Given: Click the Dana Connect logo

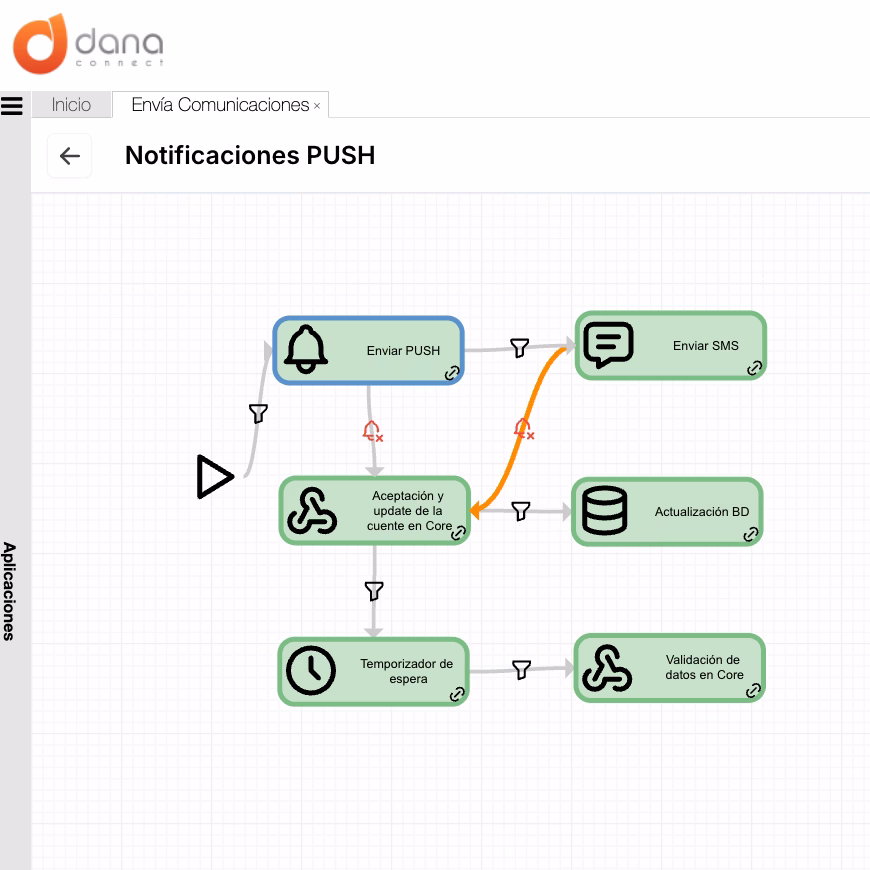Looking at the screenshot, I should tap(88, 44).
